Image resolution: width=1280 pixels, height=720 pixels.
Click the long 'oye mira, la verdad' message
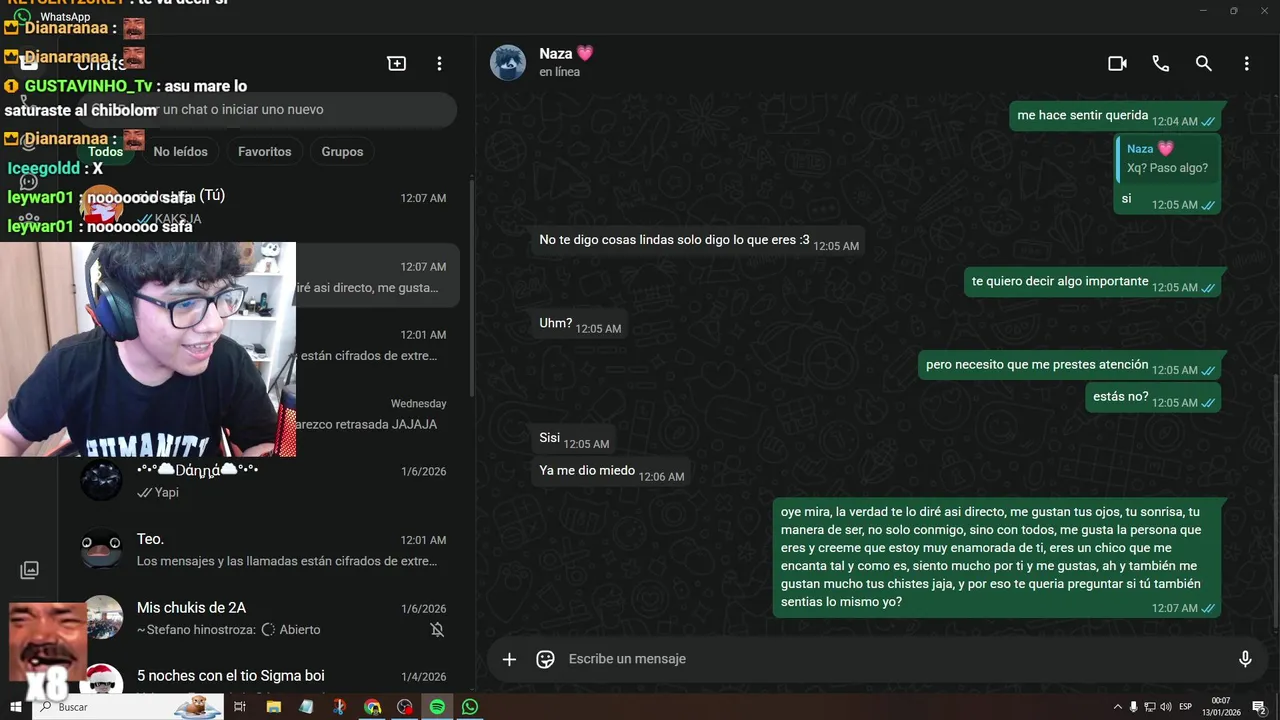(x=999, y=557)
